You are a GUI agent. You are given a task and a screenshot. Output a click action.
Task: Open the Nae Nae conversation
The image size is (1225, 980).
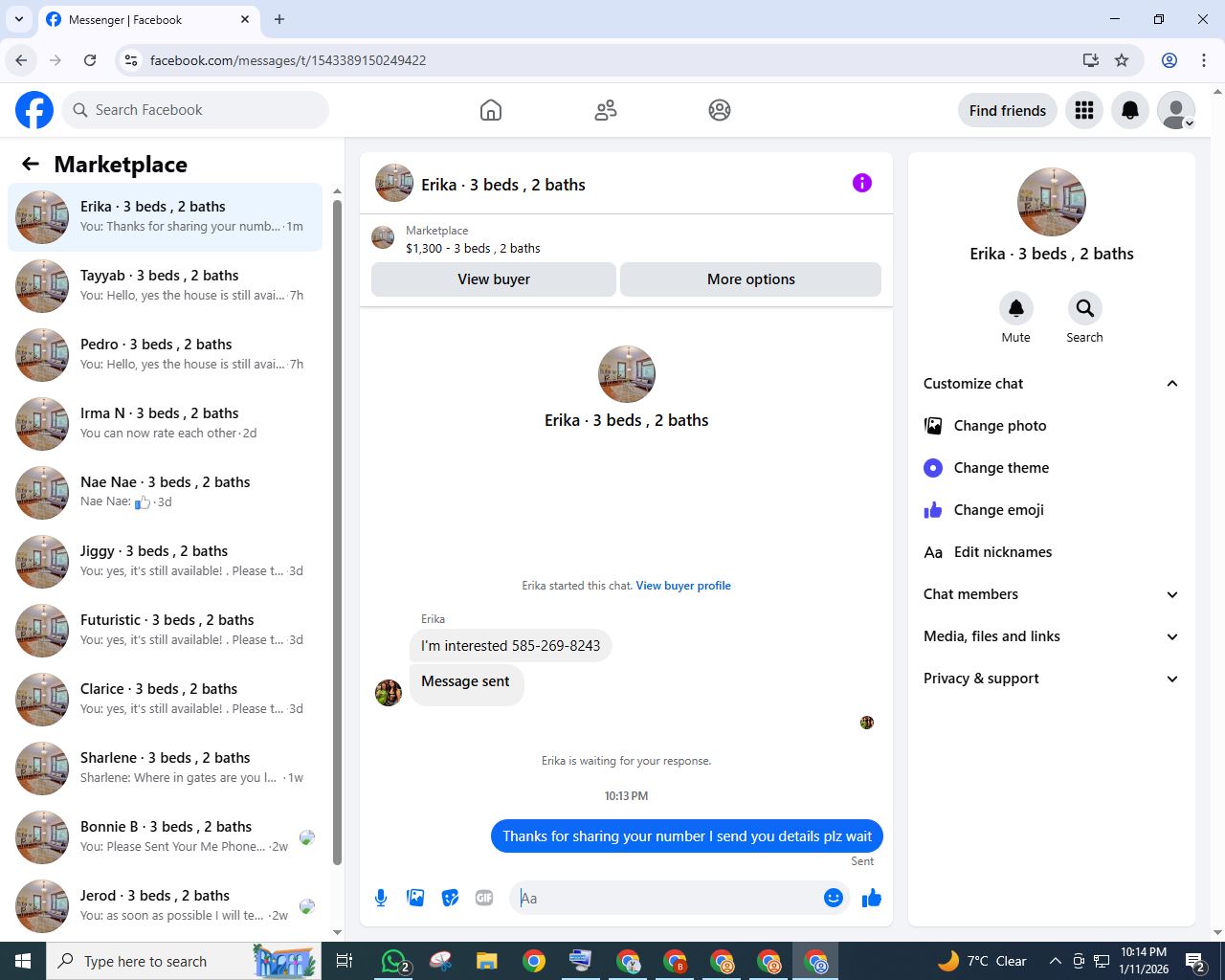pyautogui.click(x=165, y=493)
